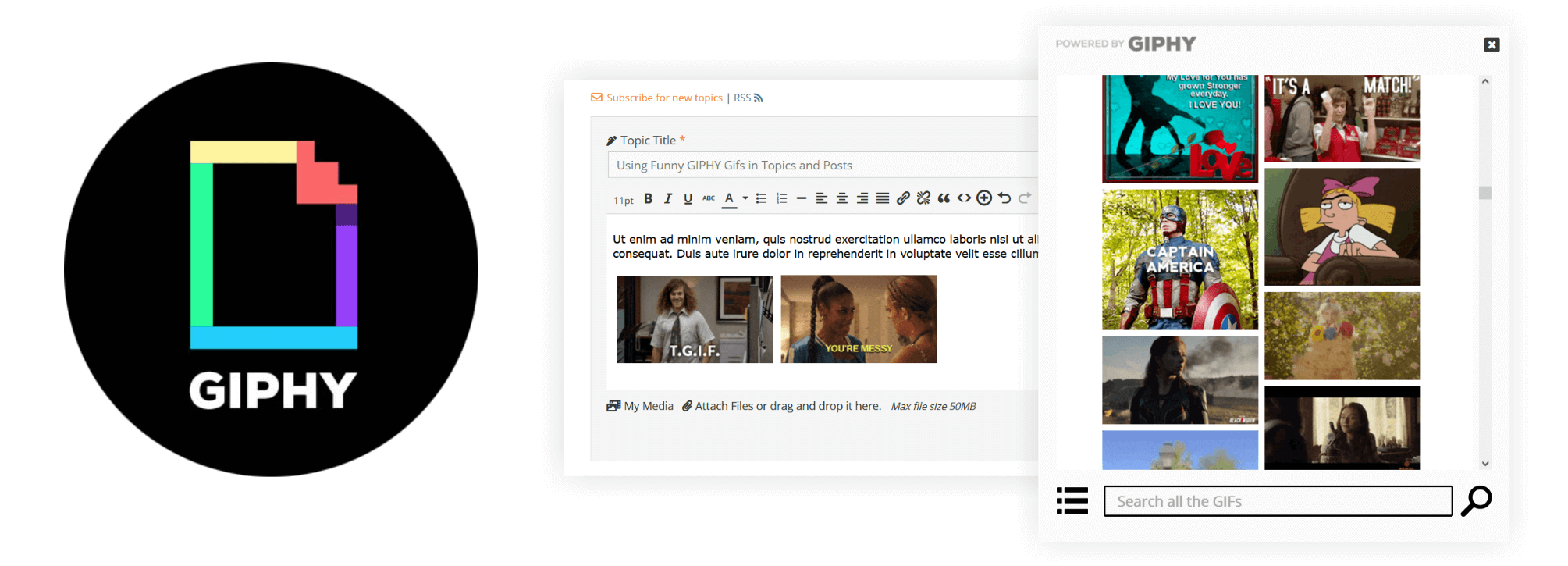Viewport: 1568px width, 566px height.
Task: Click the editor body text paragraph
Action: (825, 247)
